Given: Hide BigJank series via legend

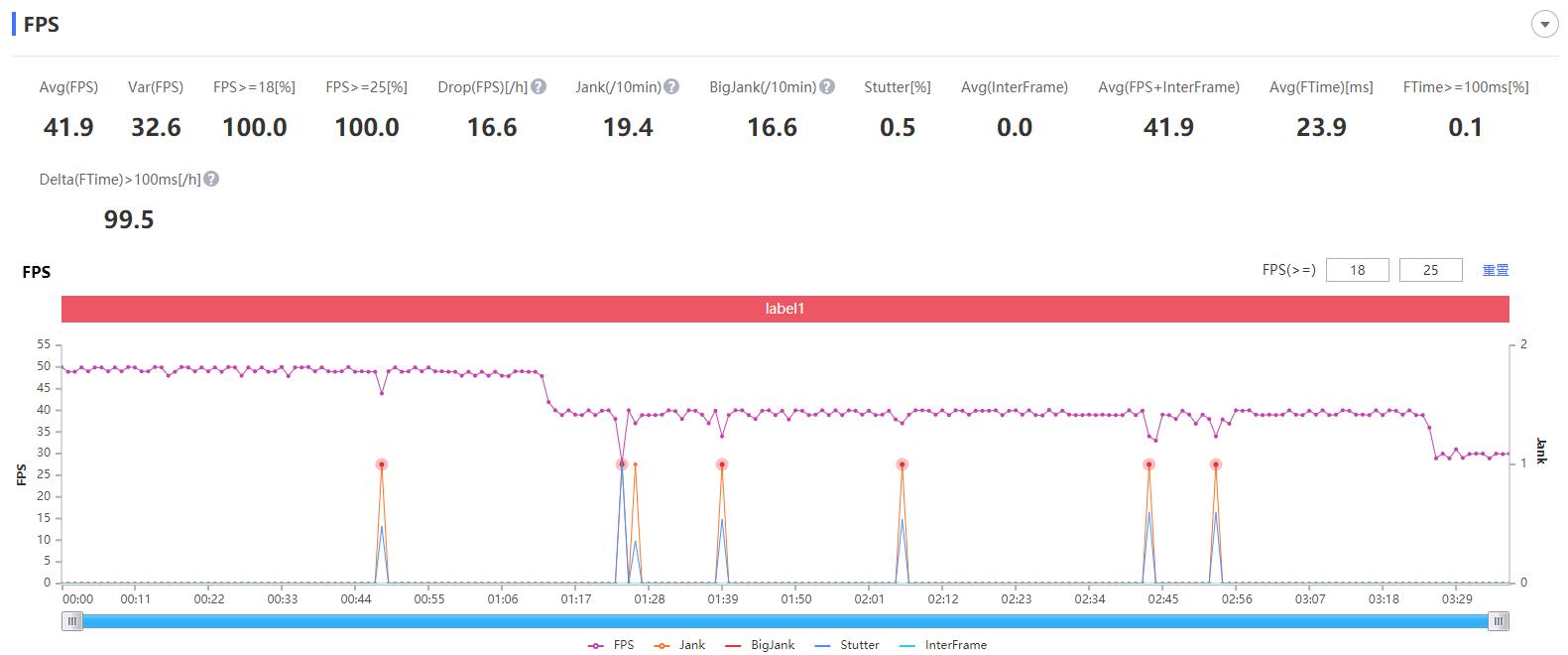Looking at the screenshot, I should point(761,645).
